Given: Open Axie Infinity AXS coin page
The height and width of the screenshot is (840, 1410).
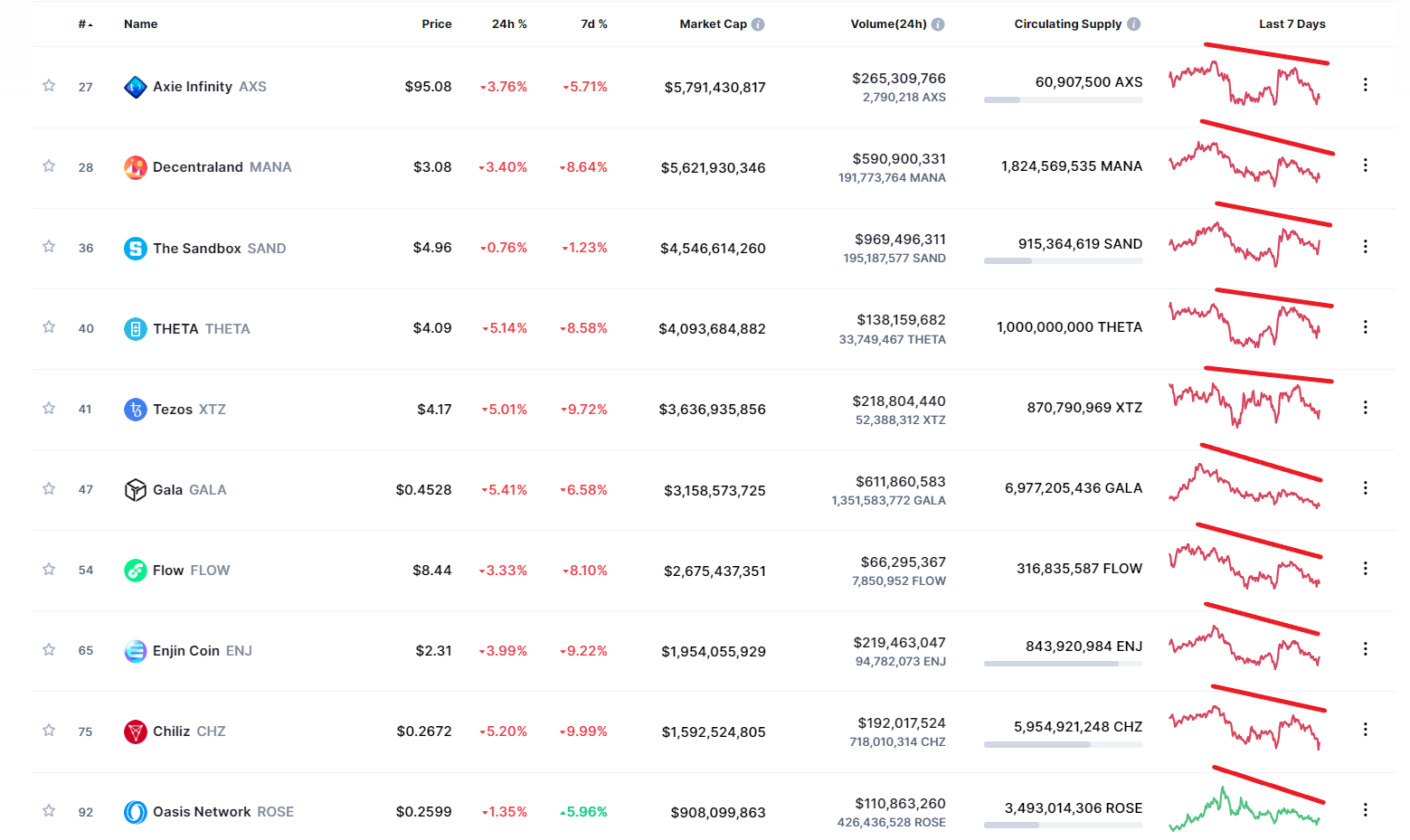Looking at the screenshot, I should tap(210, 87).
